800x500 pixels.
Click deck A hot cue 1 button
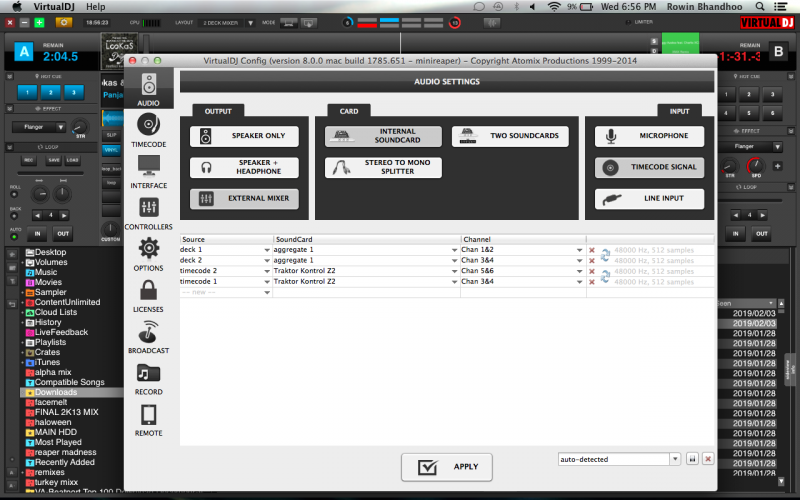point(28,92)
